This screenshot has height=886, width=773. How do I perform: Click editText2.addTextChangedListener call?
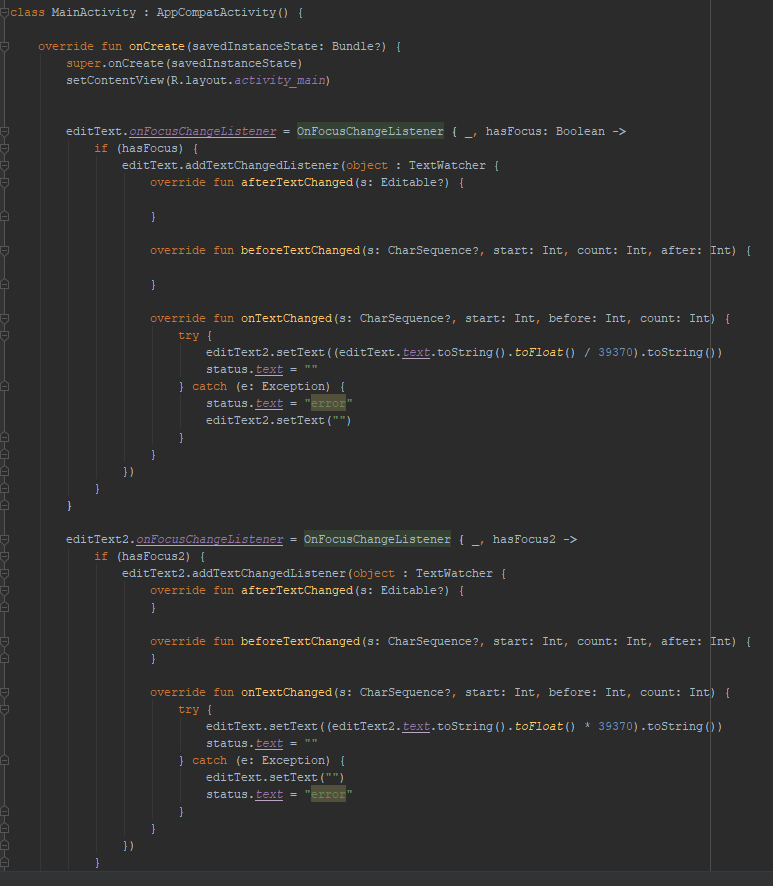[x=234, y=574]
